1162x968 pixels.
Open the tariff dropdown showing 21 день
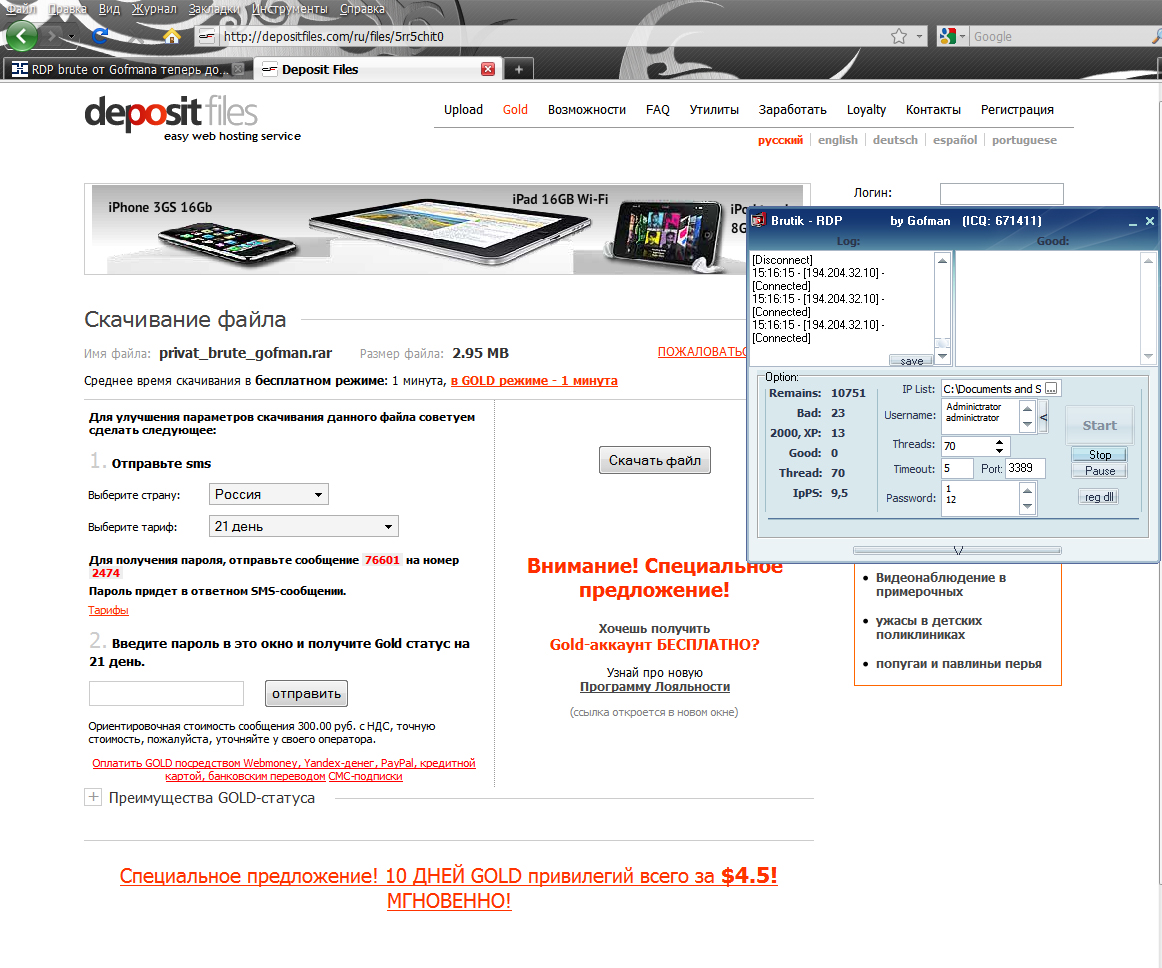(304, 526)
